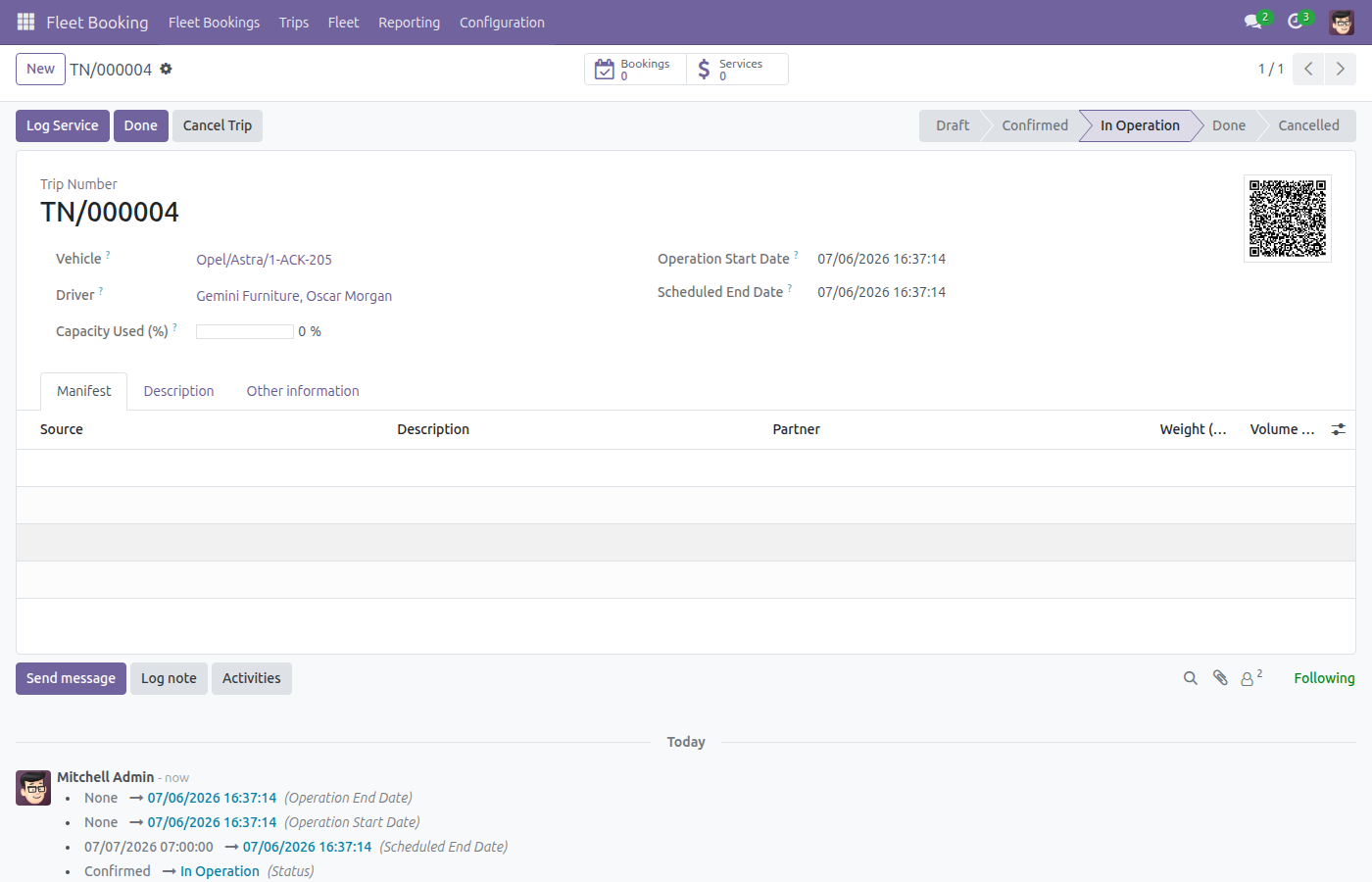Click the Log Service button
1372x882 pixels.
pyautogui.click(x=63, y=125)
